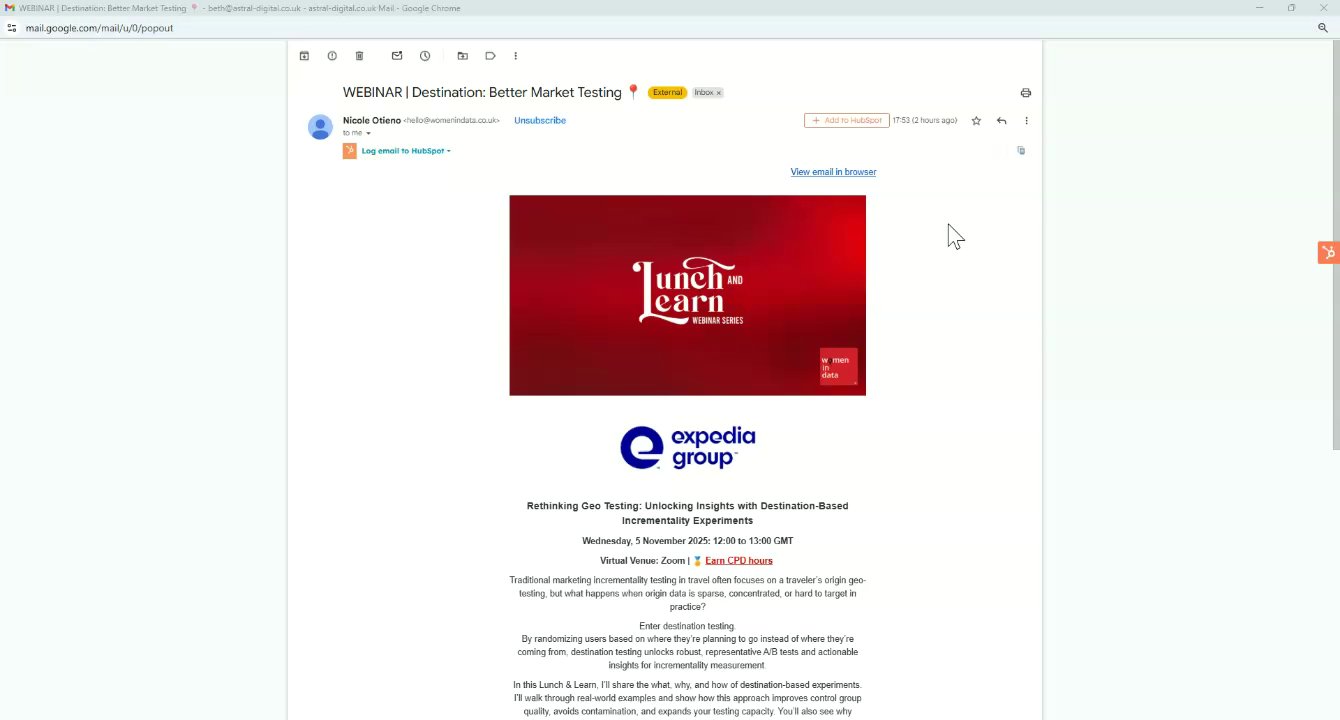Archive this email
Image resolution: width=1340 pixels, height=720 pixels.
(304, 56)
